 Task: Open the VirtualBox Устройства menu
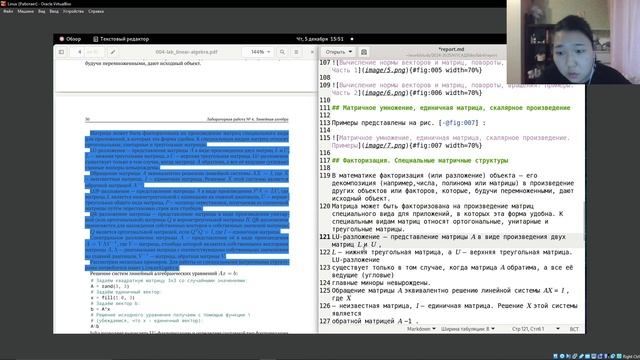pos(73,11)
